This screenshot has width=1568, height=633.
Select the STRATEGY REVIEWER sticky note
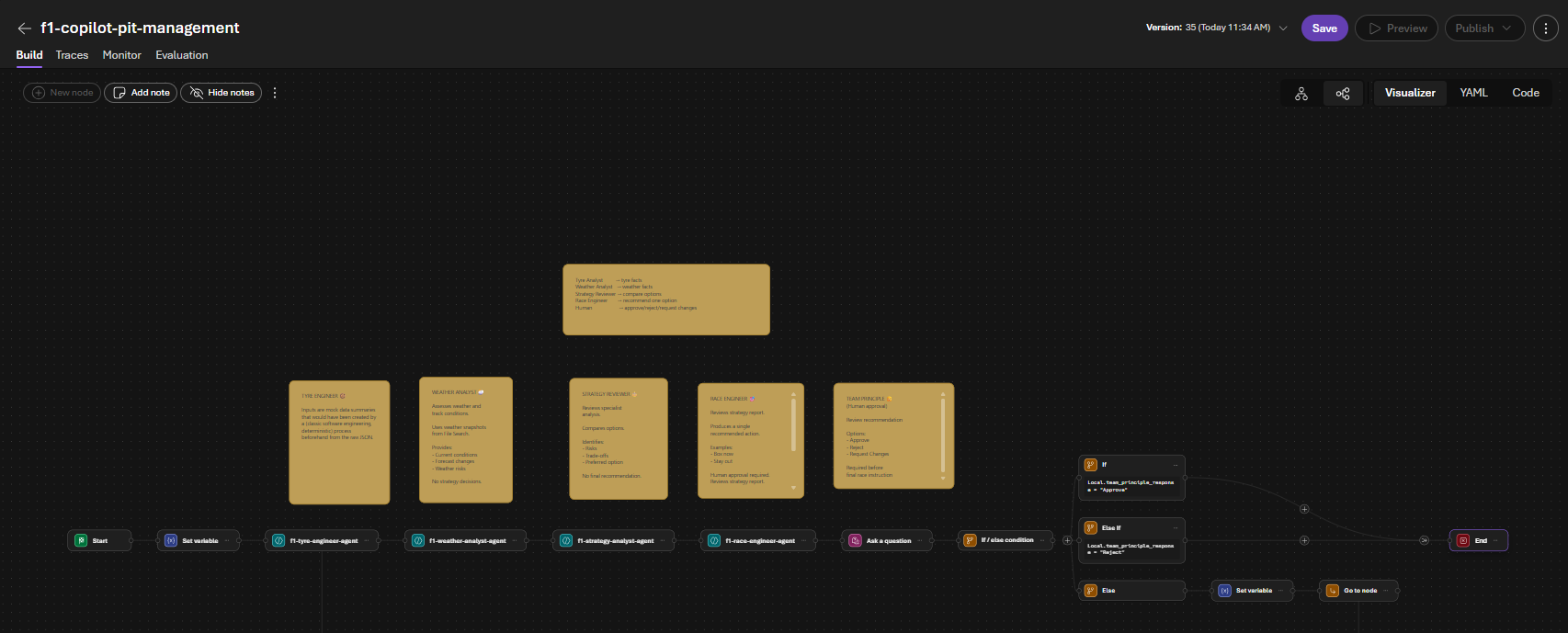[619, 439]
